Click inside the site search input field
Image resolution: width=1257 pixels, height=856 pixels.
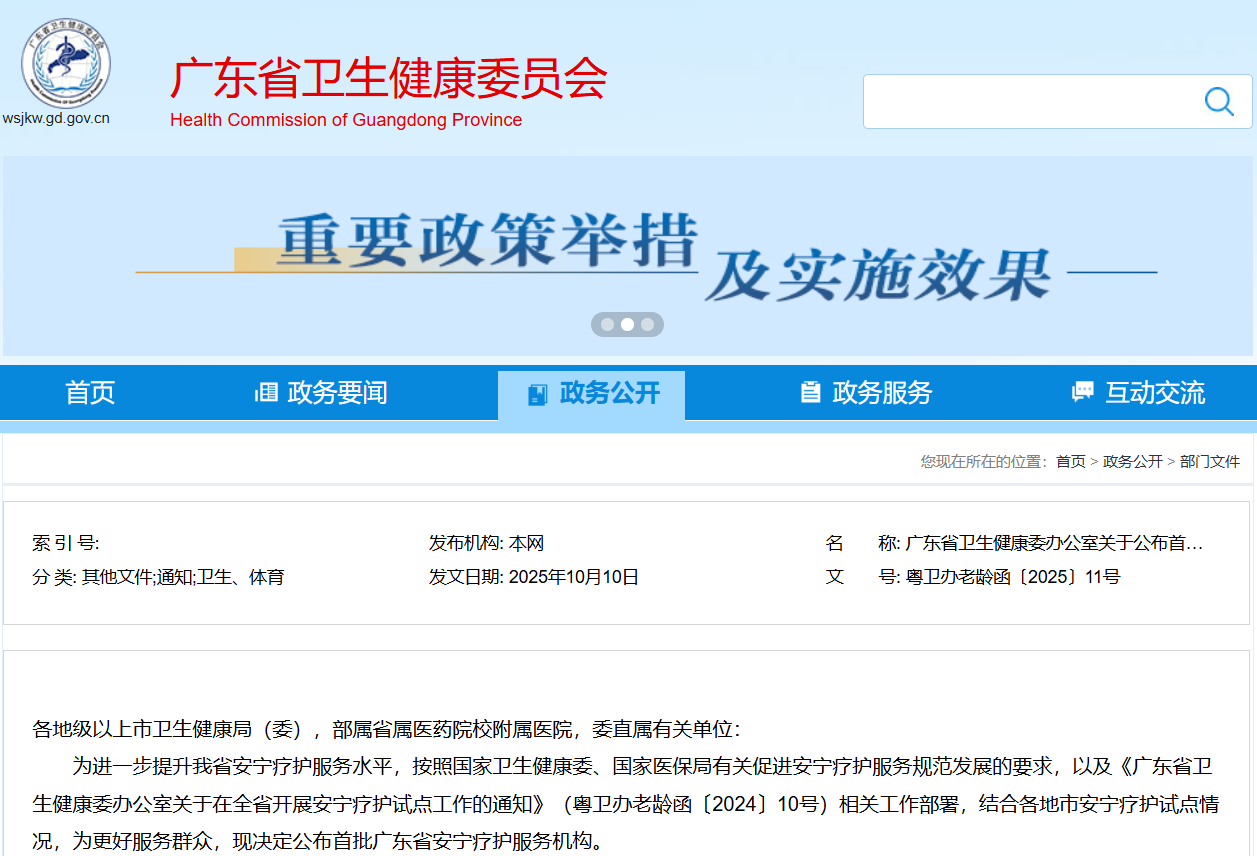pyautogui.click(x=1030, y=101)
